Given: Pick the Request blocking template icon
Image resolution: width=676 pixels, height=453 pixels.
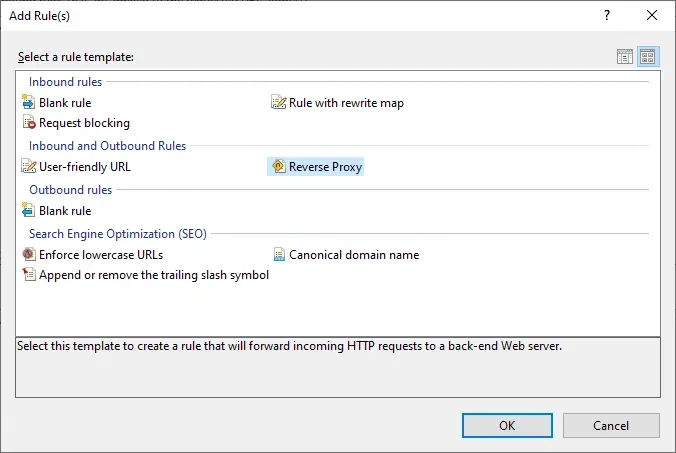Looking at the screenshot, I should click(x=28, y=123).
